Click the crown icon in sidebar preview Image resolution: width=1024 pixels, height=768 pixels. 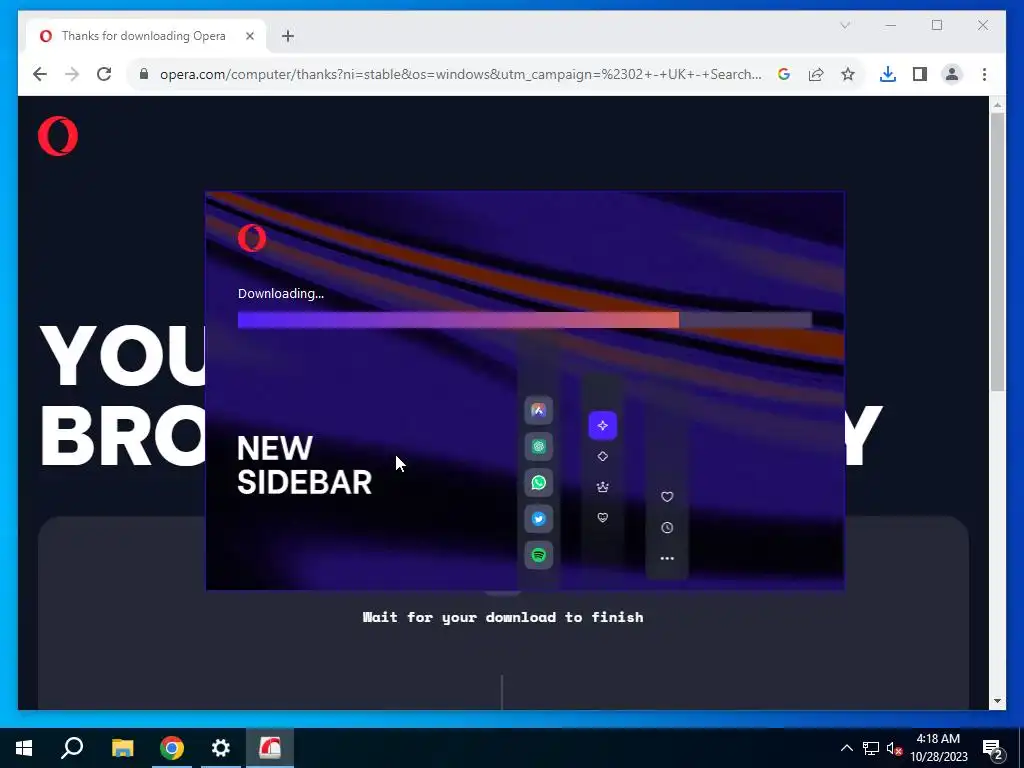point(602,487)
